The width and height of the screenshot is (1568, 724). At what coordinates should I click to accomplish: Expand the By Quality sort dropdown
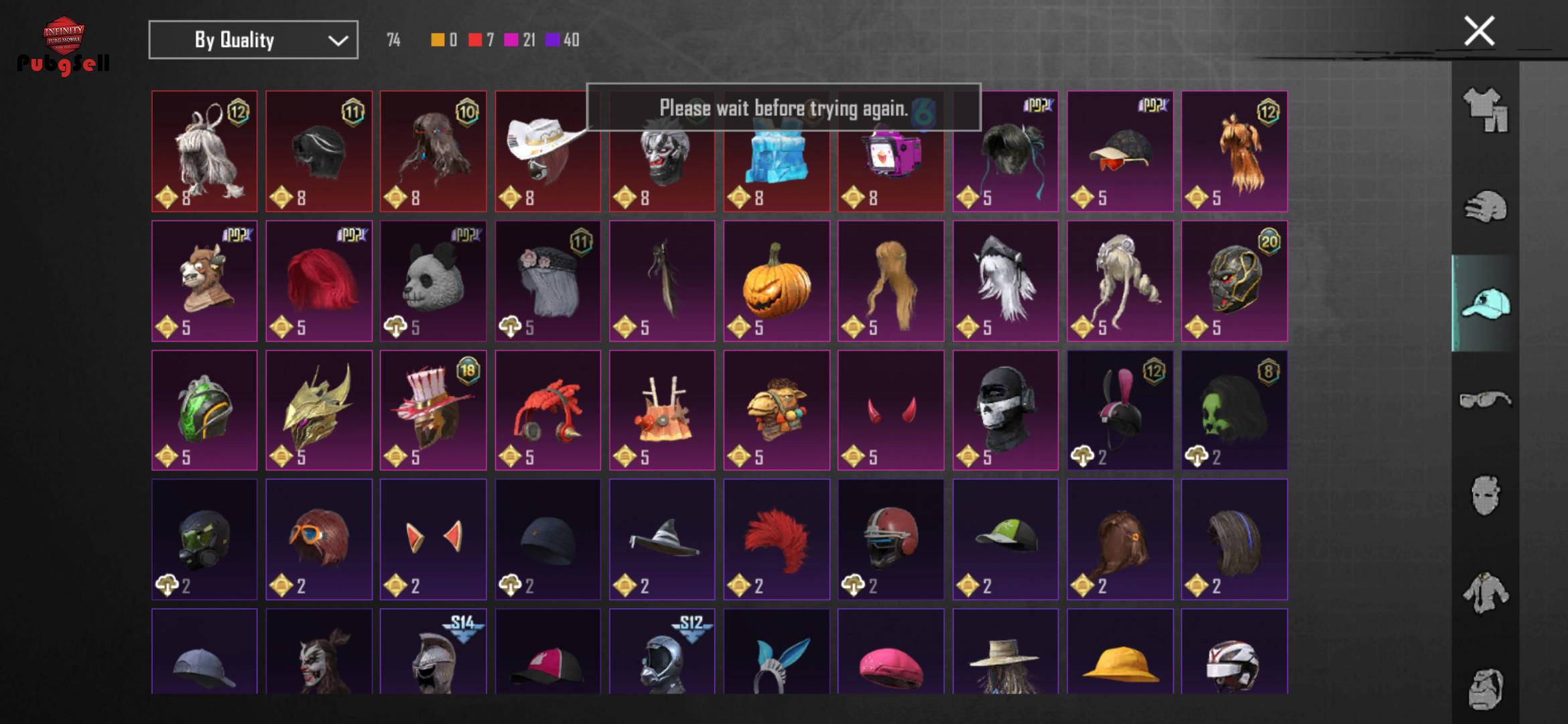pyautogui.click(x=253, y=40)
